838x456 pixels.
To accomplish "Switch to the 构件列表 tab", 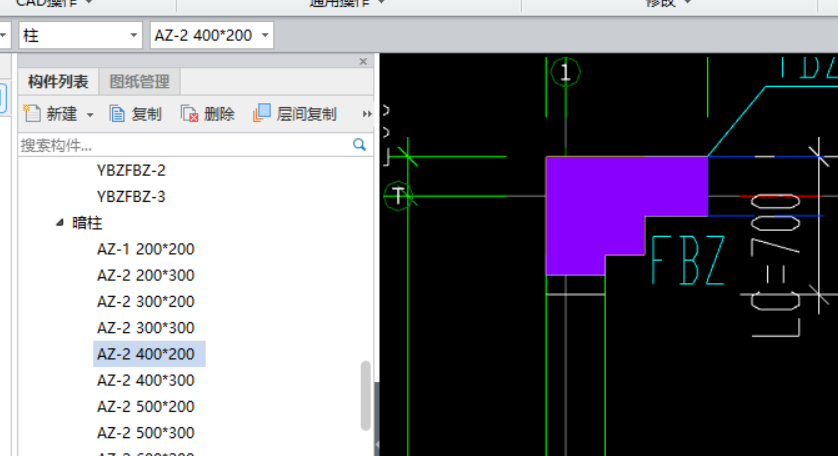I will [x=58, y=82].
